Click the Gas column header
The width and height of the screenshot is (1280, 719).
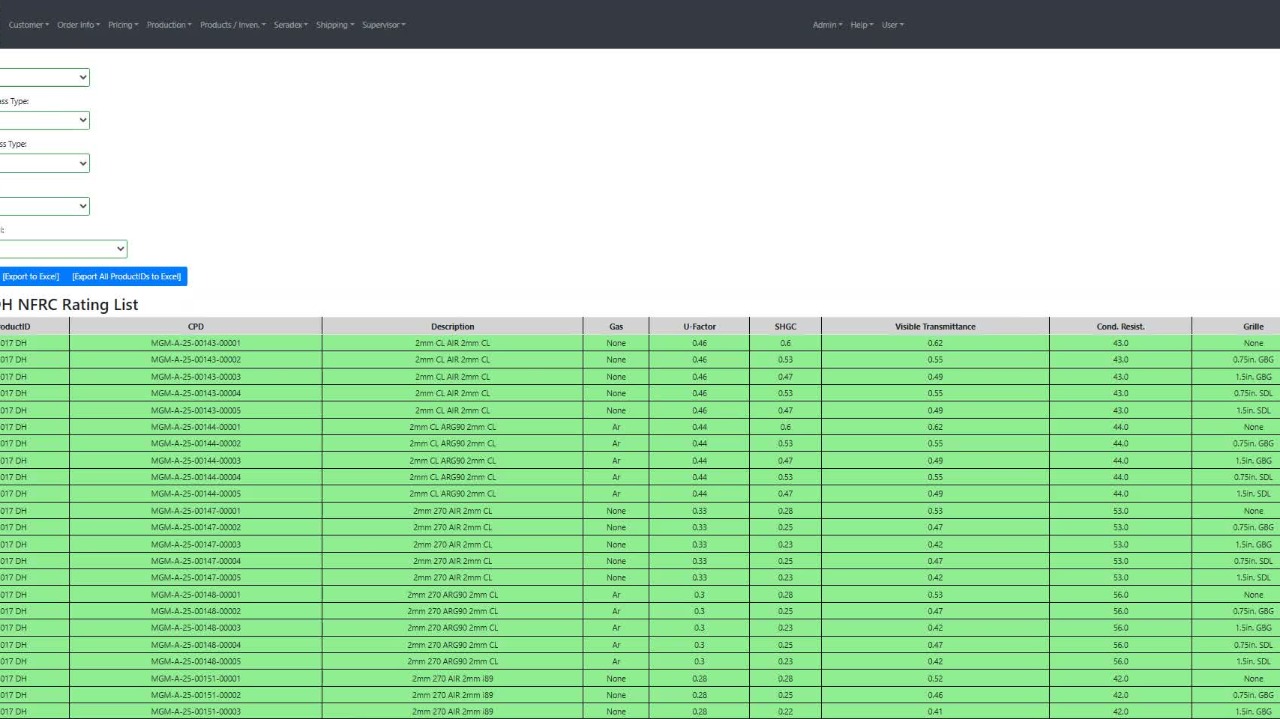pos(616,326)
